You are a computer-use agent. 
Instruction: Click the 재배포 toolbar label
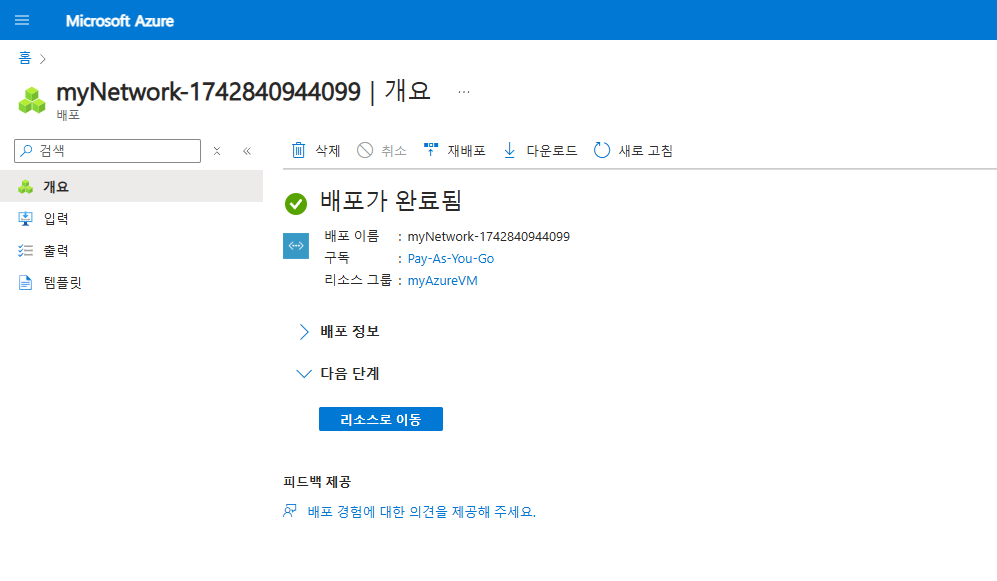tap(467, 151)
